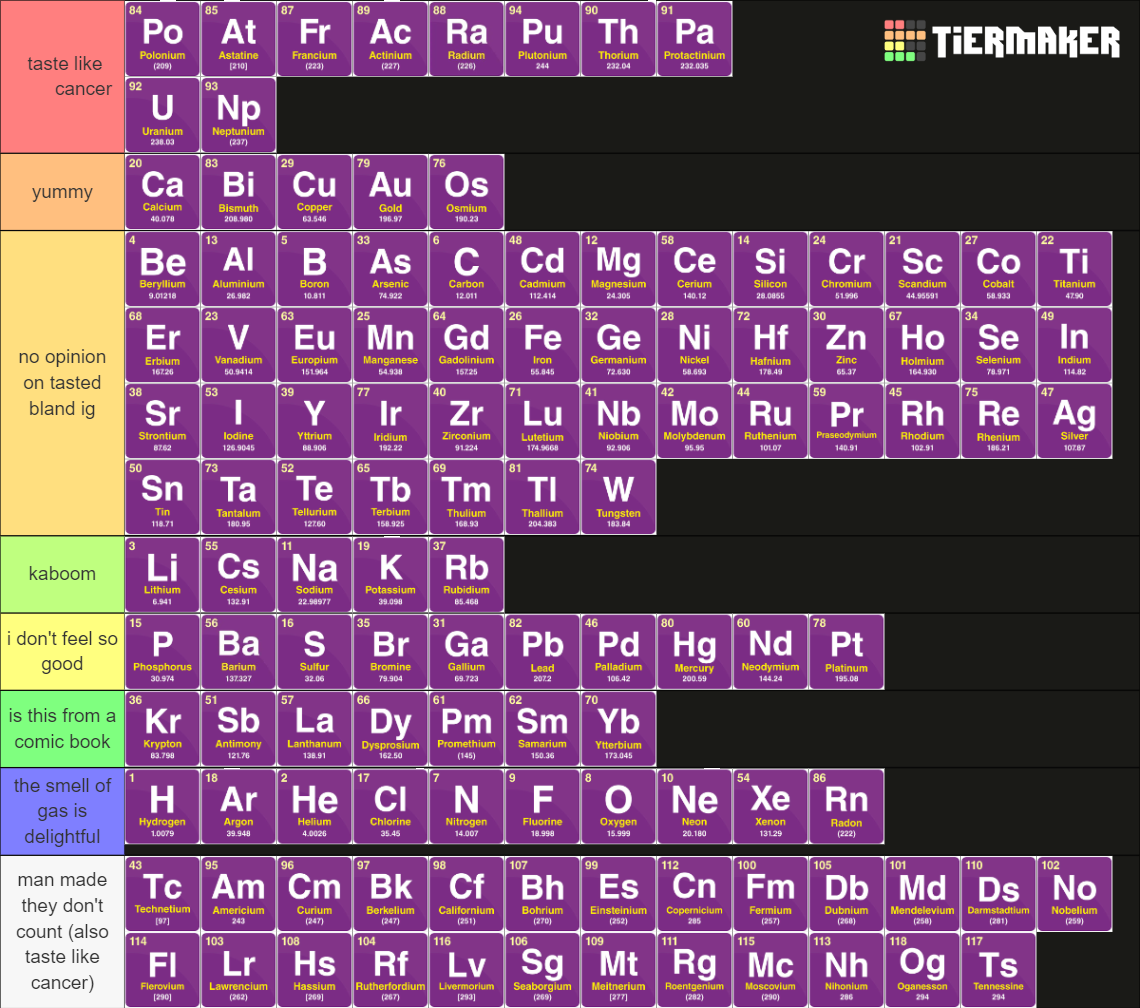Screen dimensions: 1140x1008
Task: Select 'is this from a comic book' label
Action: coord(62,728)
